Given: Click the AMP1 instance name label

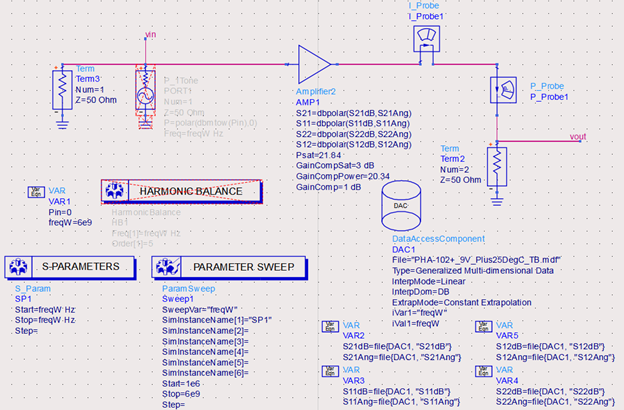Looking at the screenshot, I should coord(308,102).
